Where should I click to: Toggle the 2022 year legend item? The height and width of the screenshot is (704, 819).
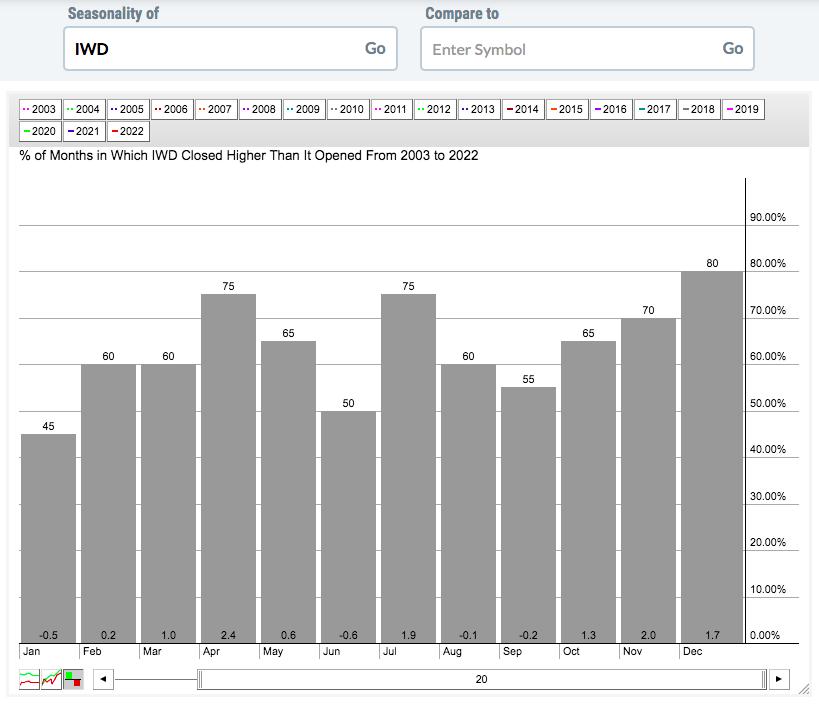(127, 131)
